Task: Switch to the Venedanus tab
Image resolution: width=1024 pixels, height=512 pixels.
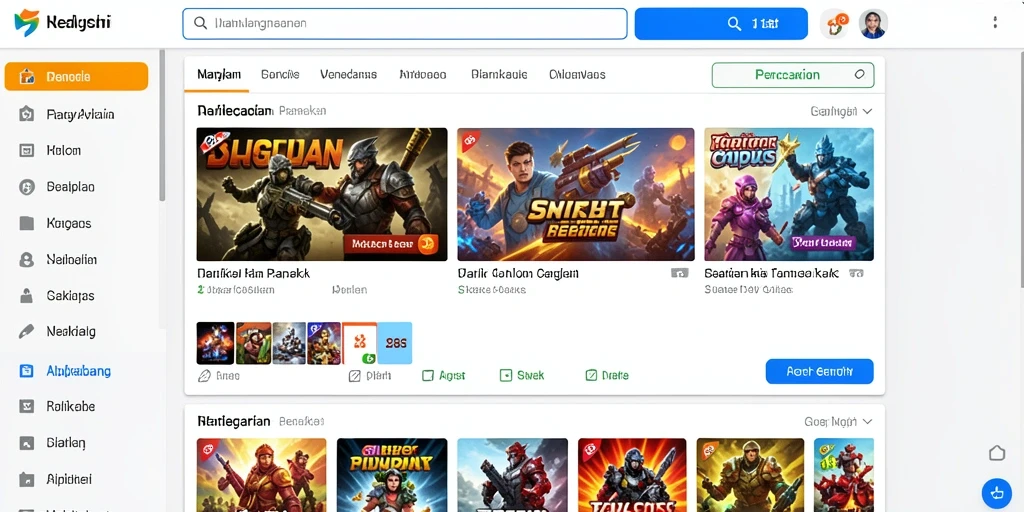Action: click(349, 74)
